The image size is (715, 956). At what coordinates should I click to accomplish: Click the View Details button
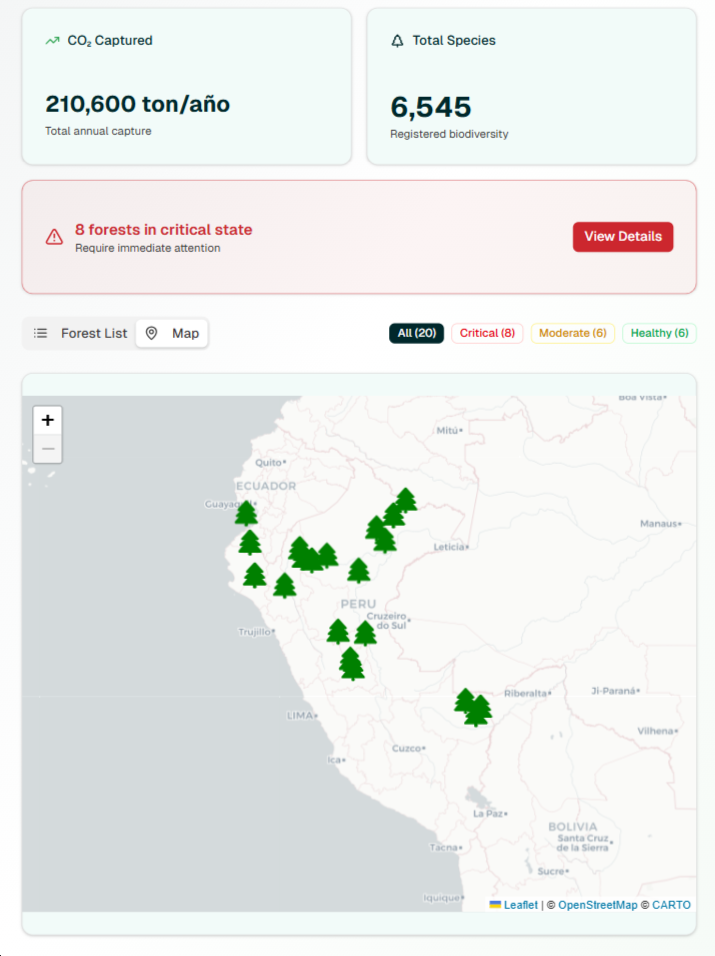pos(622,236)
